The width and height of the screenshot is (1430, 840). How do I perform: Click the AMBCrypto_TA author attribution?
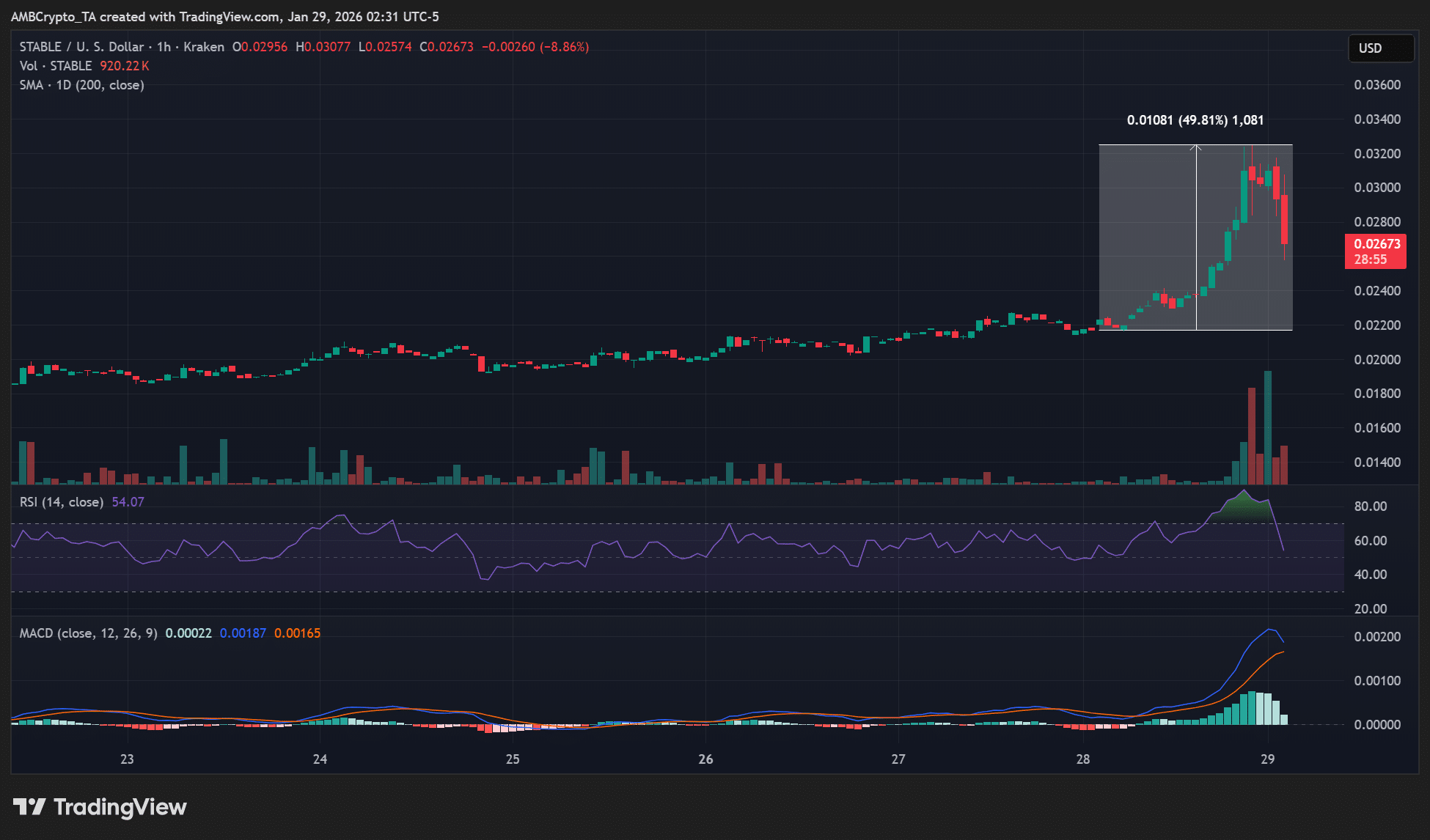point(52,16)
